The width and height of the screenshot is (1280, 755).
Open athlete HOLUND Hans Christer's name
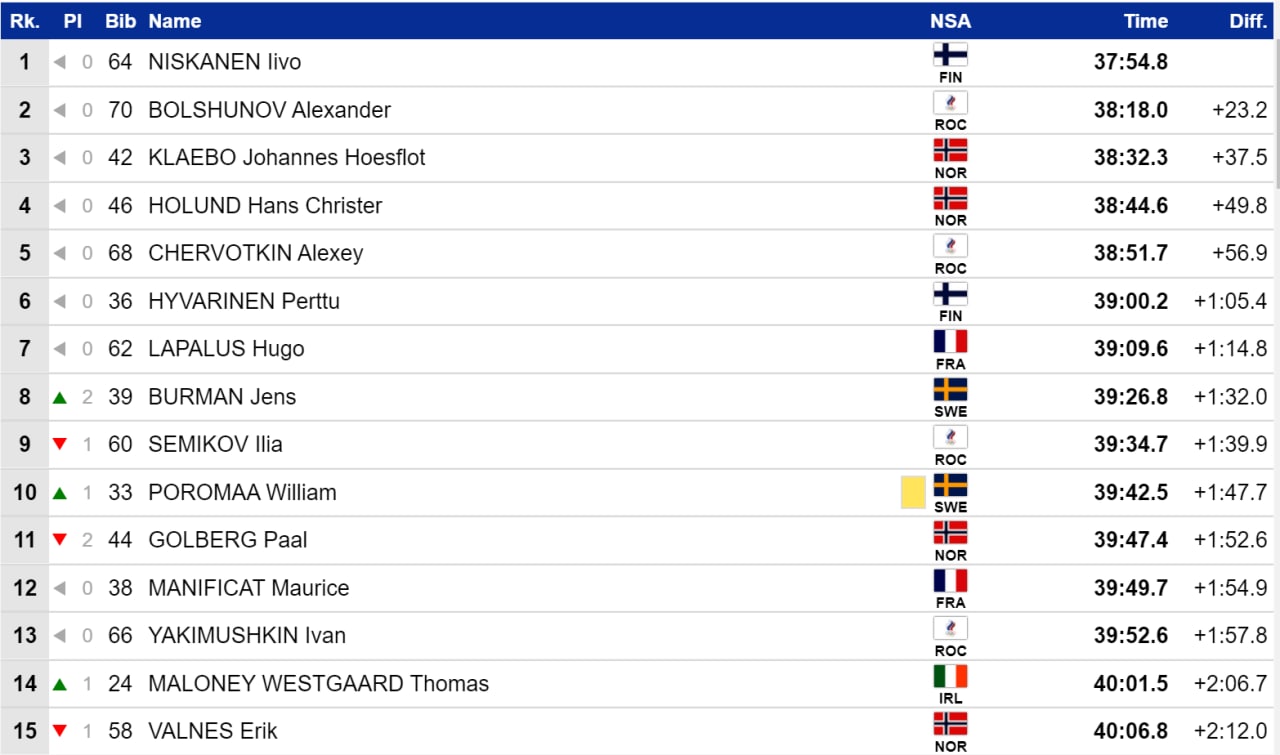[265, 206]
